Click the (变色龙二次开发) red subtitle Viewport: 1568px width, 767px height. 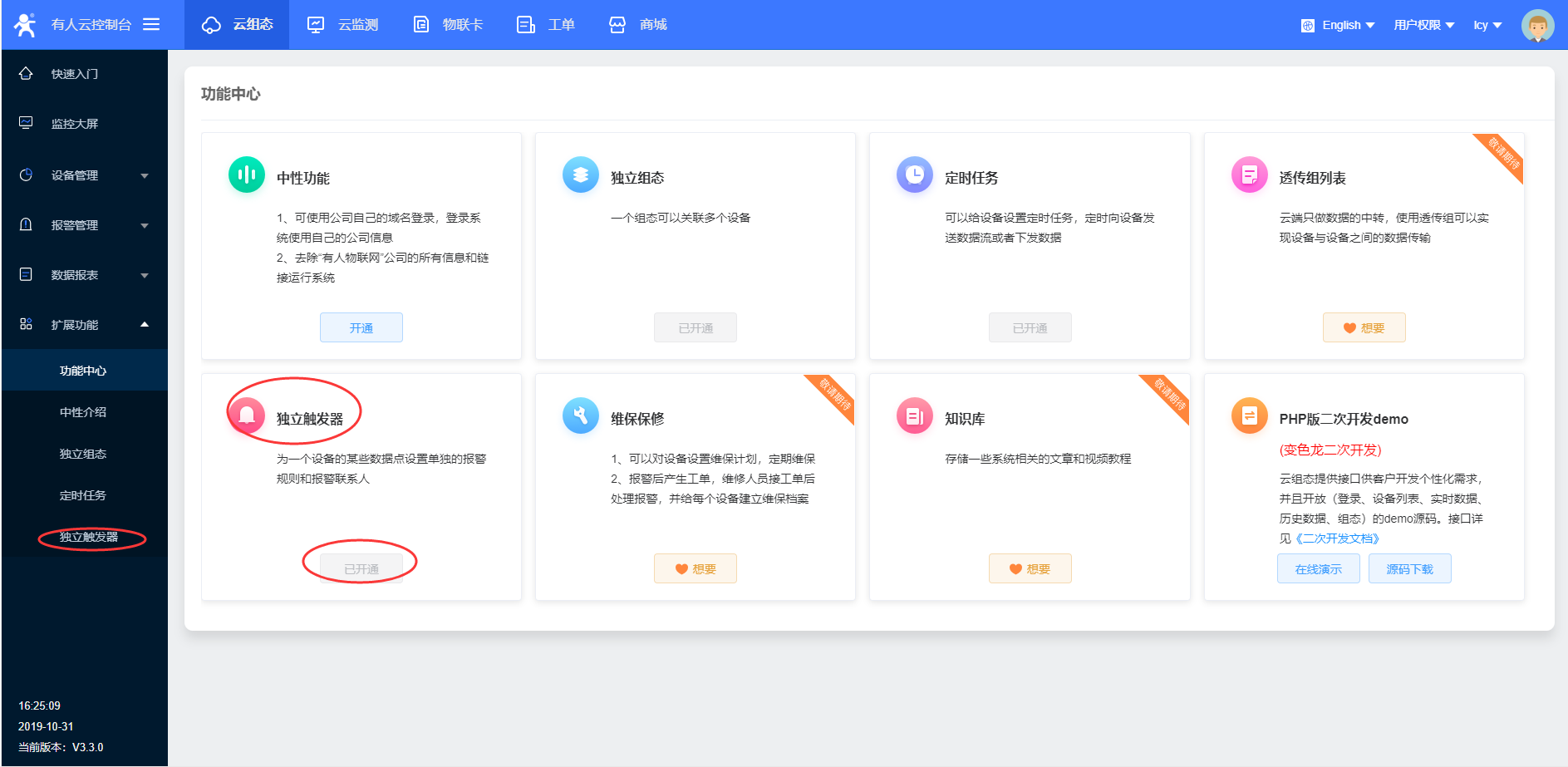pos(1330,450)
